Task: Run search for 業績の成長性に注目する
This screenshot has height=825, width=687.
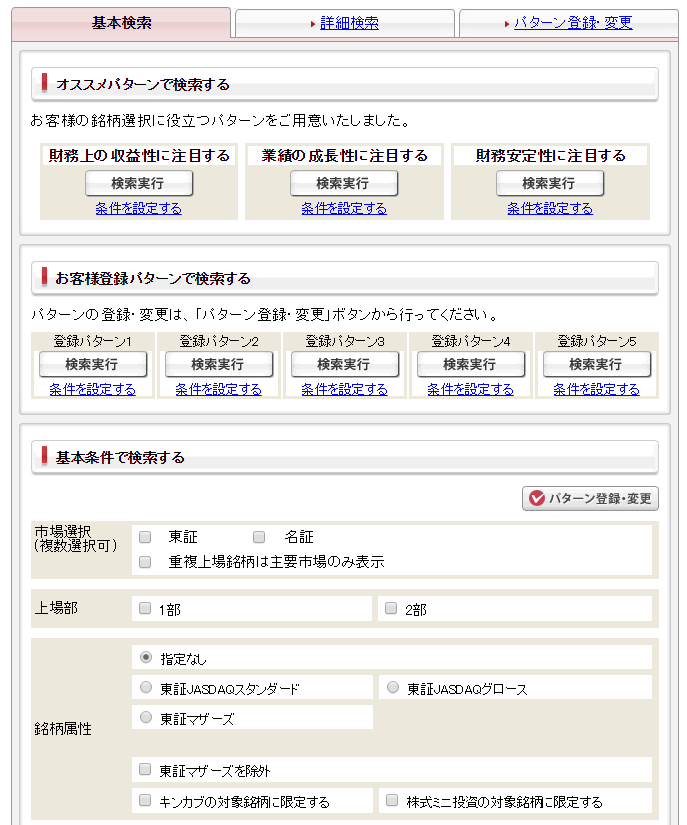Action: (343, 184)
